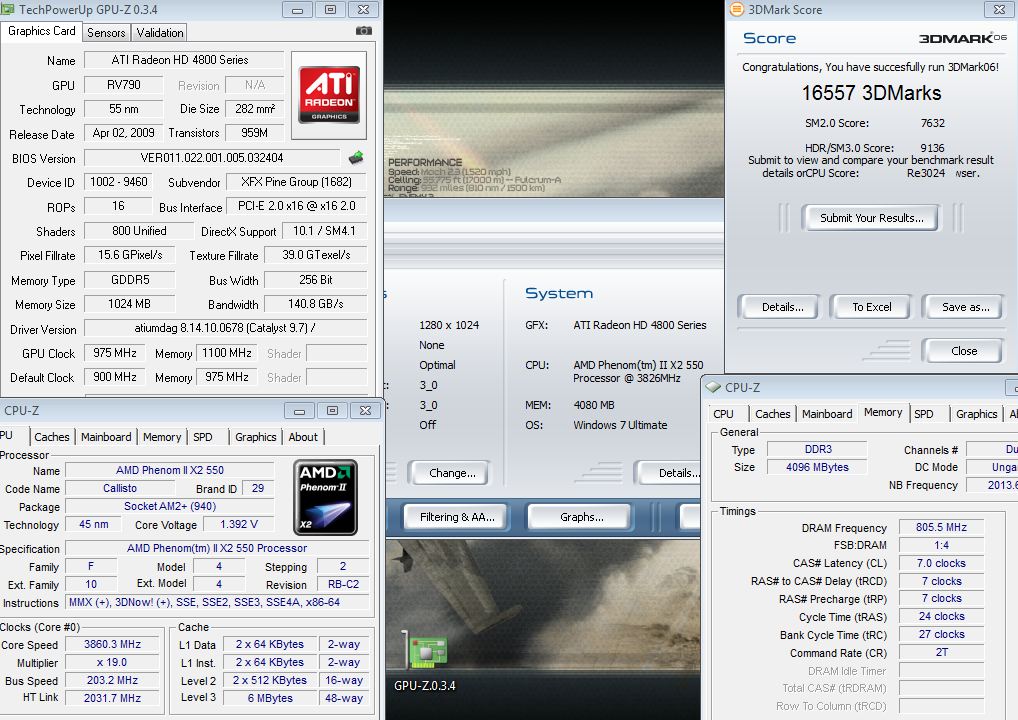
Task: Click the HT Link 2031.7 MHz value
Action: tap(113, 698)
